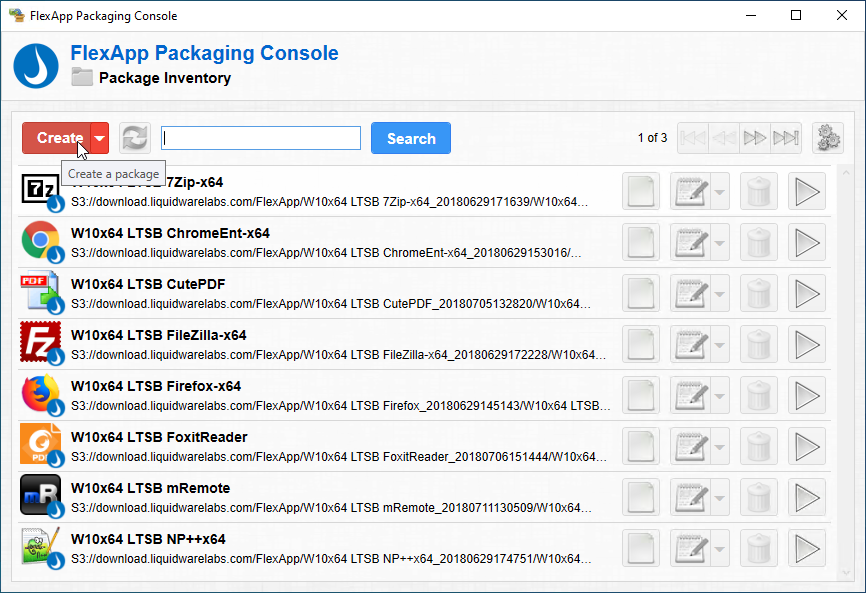Image resolution: width=866 pixels, height=593 pixels.
Task: Click the edit icon for FileZilla-x64 package
Action: [690, 344]
